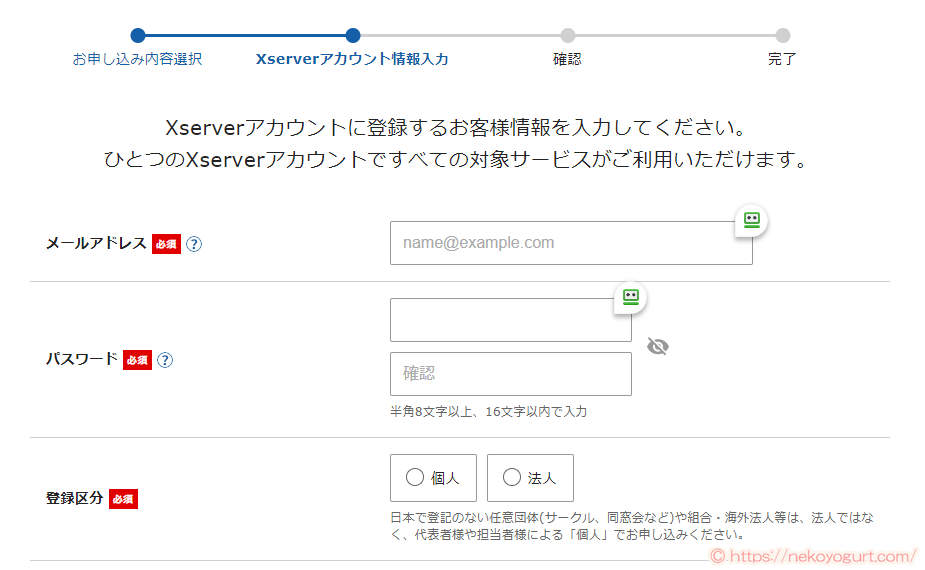This screenshot has height=570, width=925.
Task: Click password manager icon on password field
Action: coord(631,297)
